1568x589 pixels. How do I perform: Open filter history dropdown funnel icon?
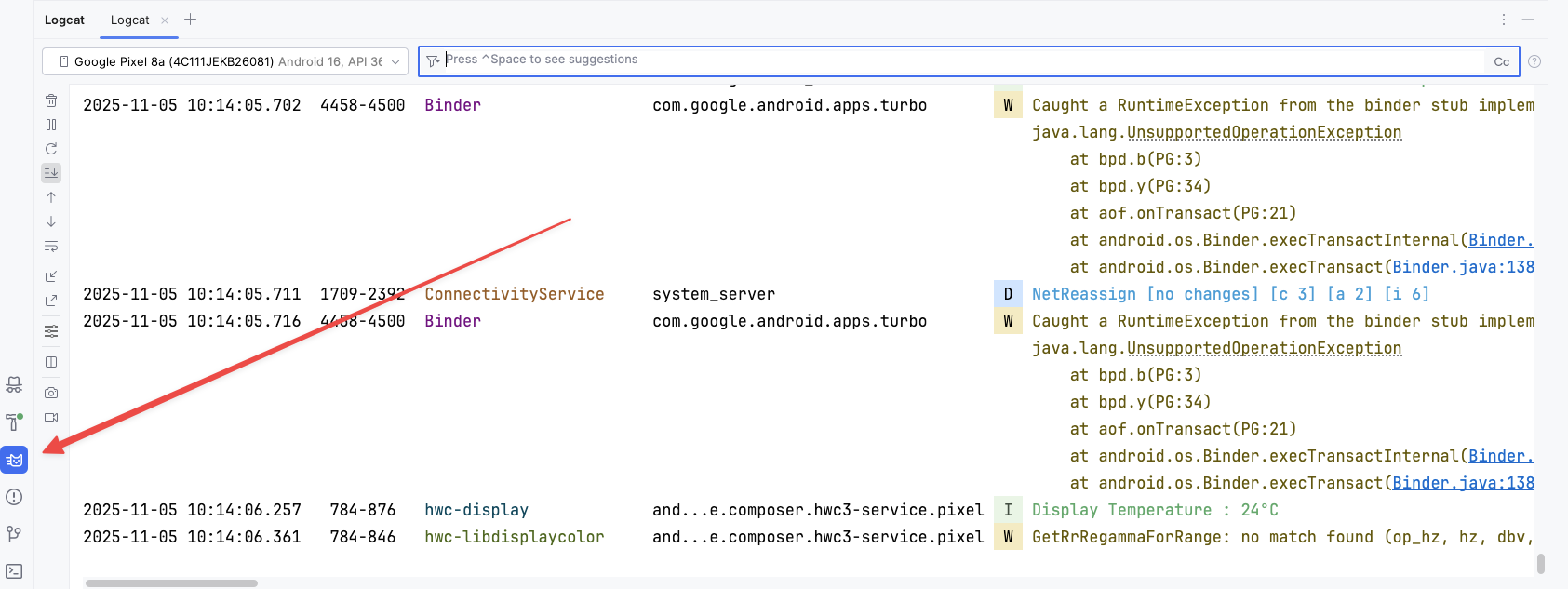coord(433,61)
